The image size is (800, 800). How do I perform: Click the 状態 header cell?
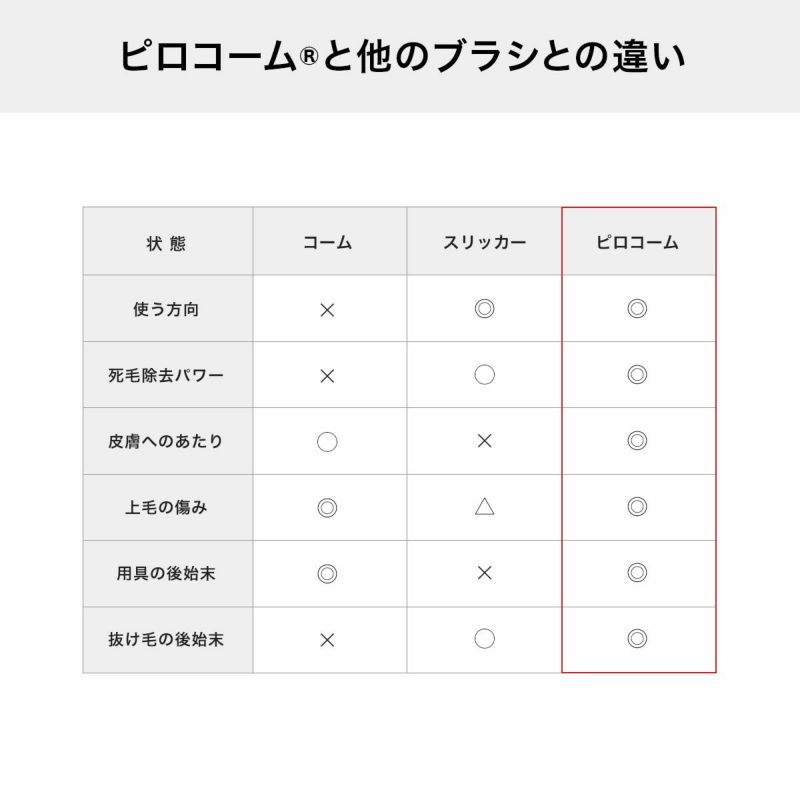[x=166, y=243]
